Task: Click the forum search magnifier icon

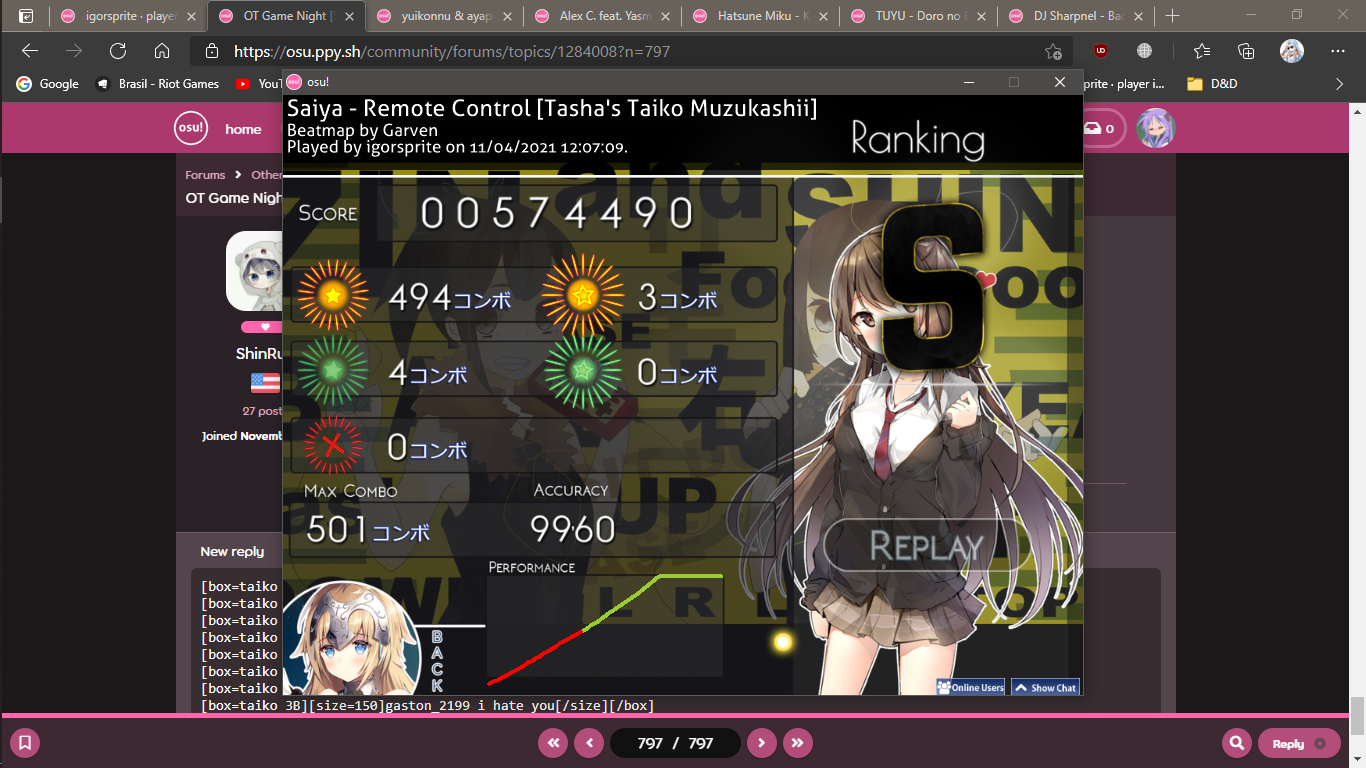Action: (x=1237, y=743)
